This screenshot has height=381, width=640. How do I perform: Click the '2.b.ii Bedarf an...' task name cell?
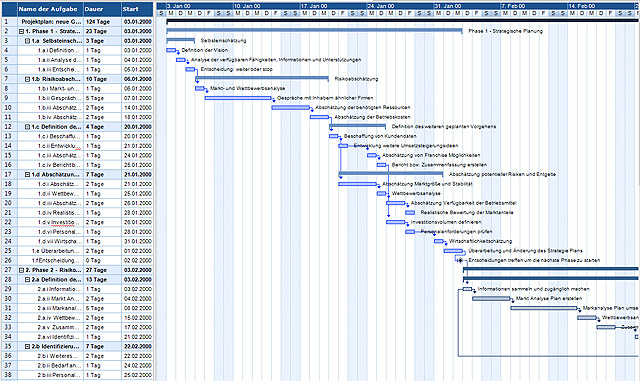coord(50,365)
